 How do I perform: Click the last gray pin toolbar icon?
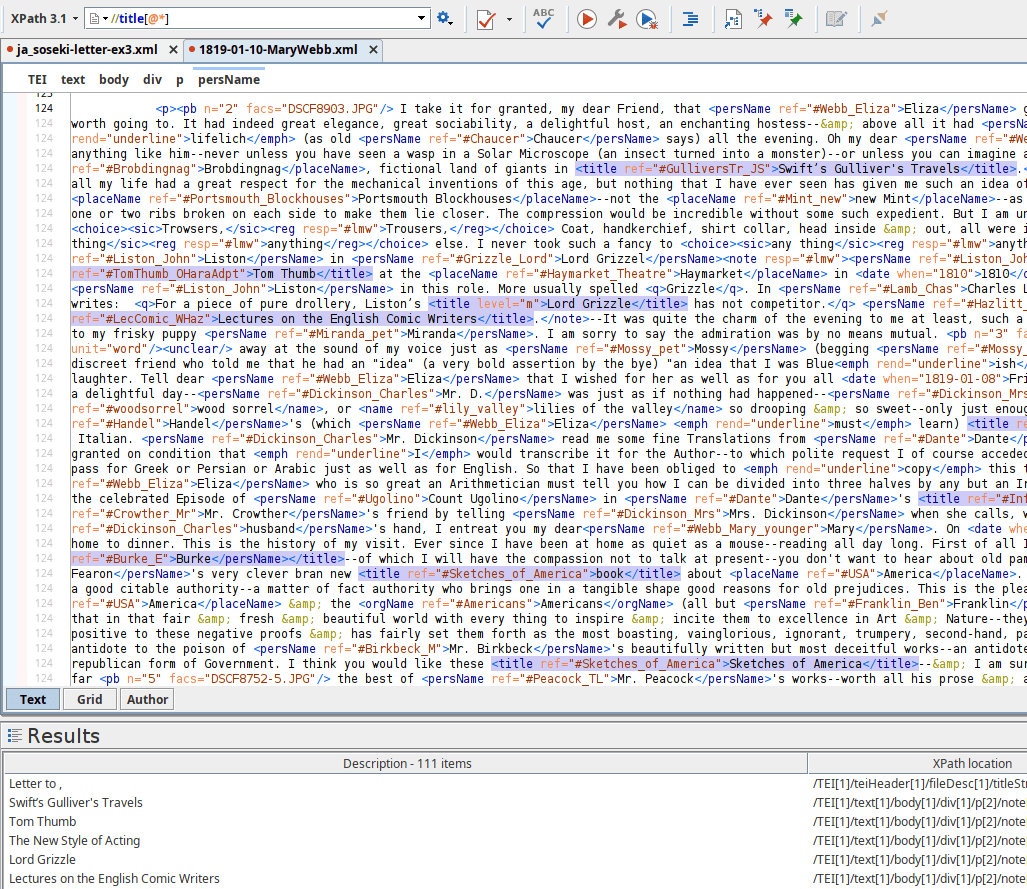point(879,19)
